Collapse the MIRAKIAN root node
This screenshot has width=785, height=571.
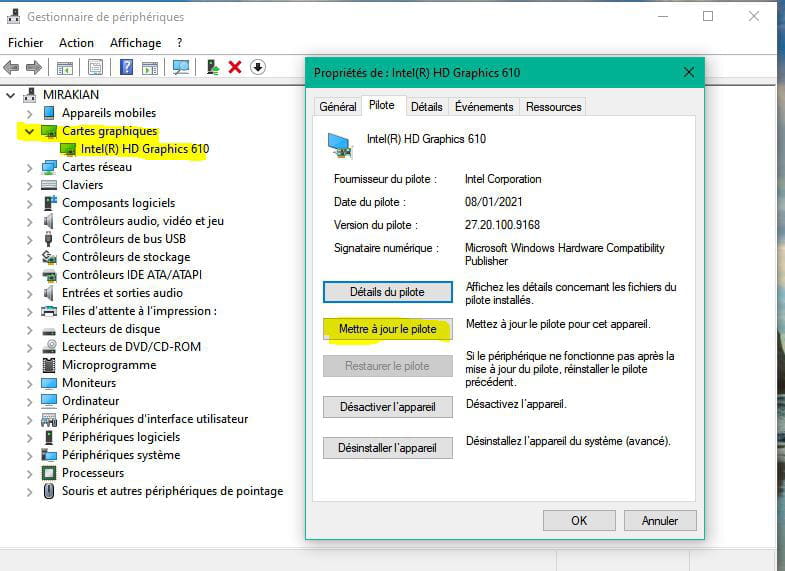coord(11,95)
